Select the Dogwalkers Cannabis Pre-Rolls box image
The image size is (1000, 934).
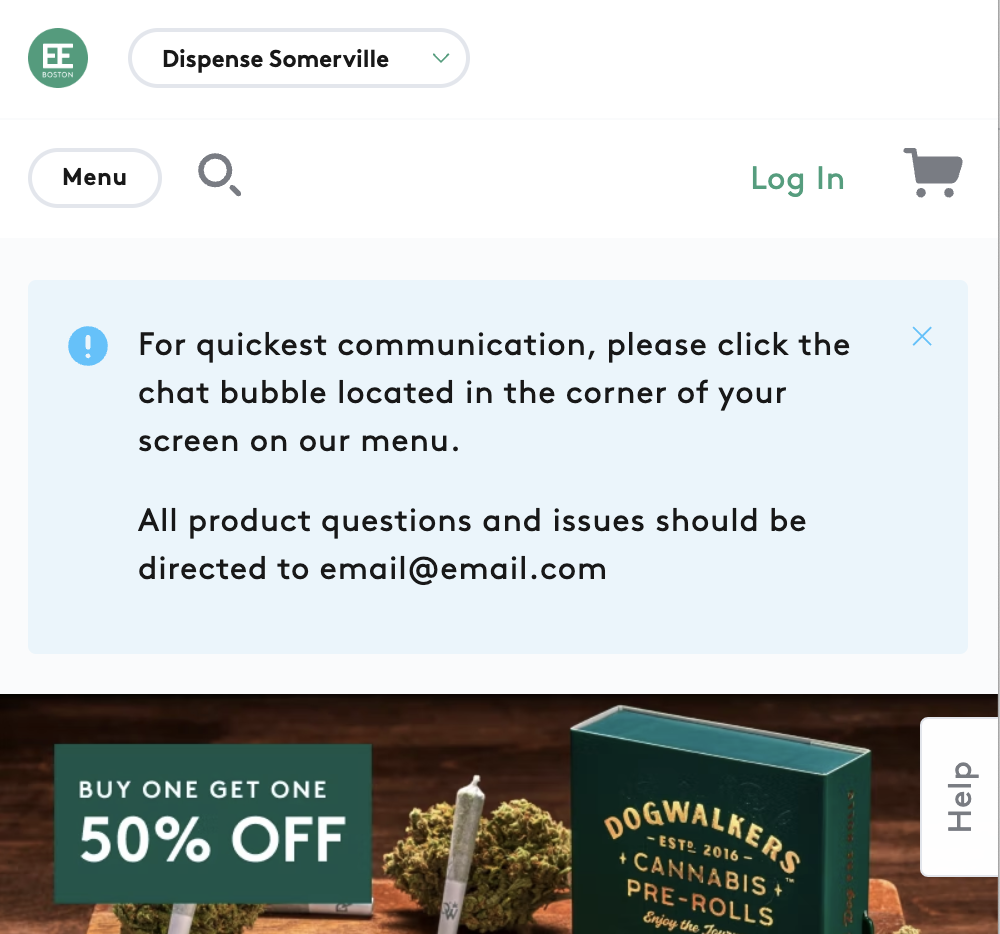coord(719,822)
